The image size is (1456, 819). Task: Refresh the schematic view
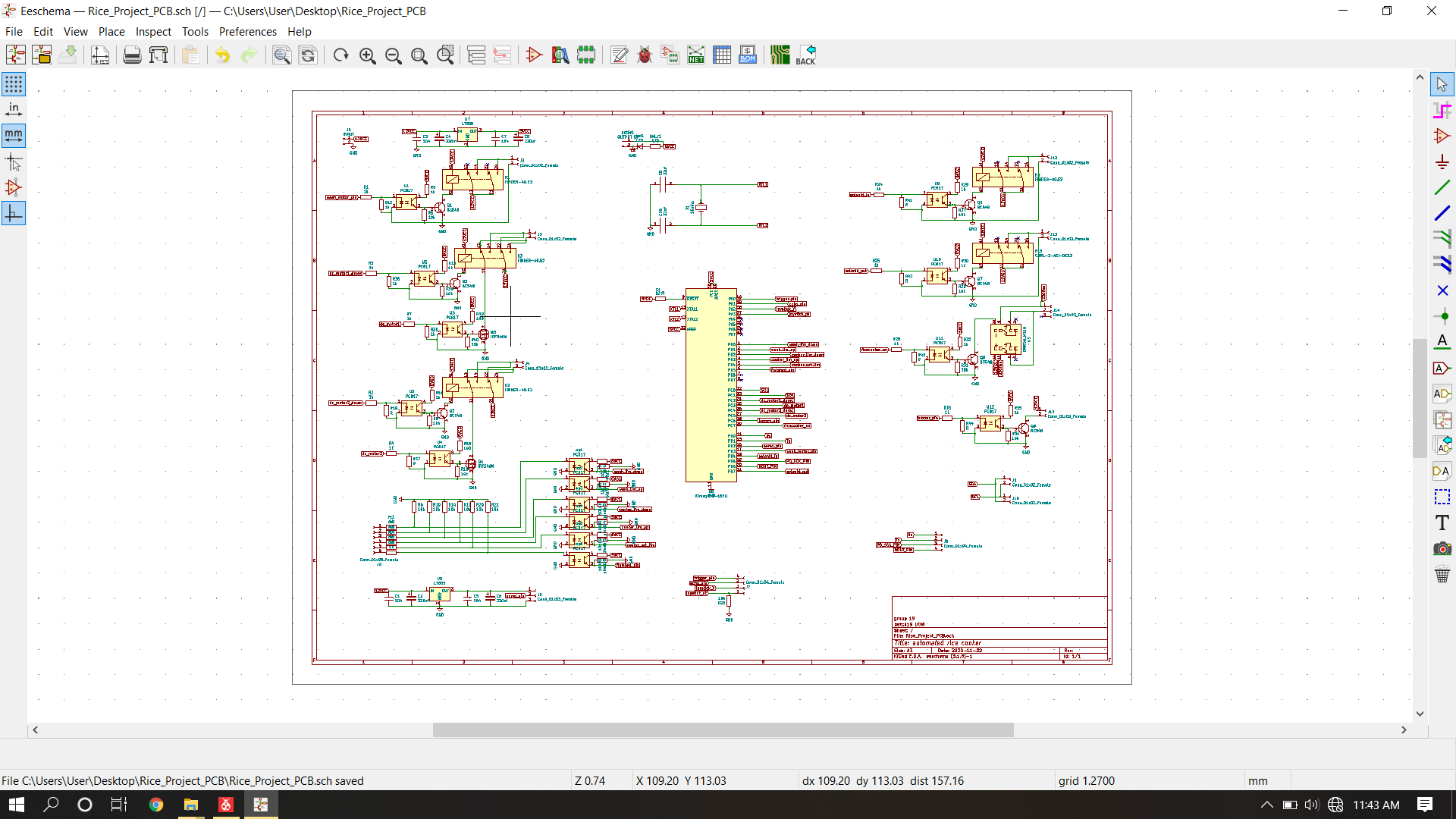pyautogui.click(x=341, y=55)
